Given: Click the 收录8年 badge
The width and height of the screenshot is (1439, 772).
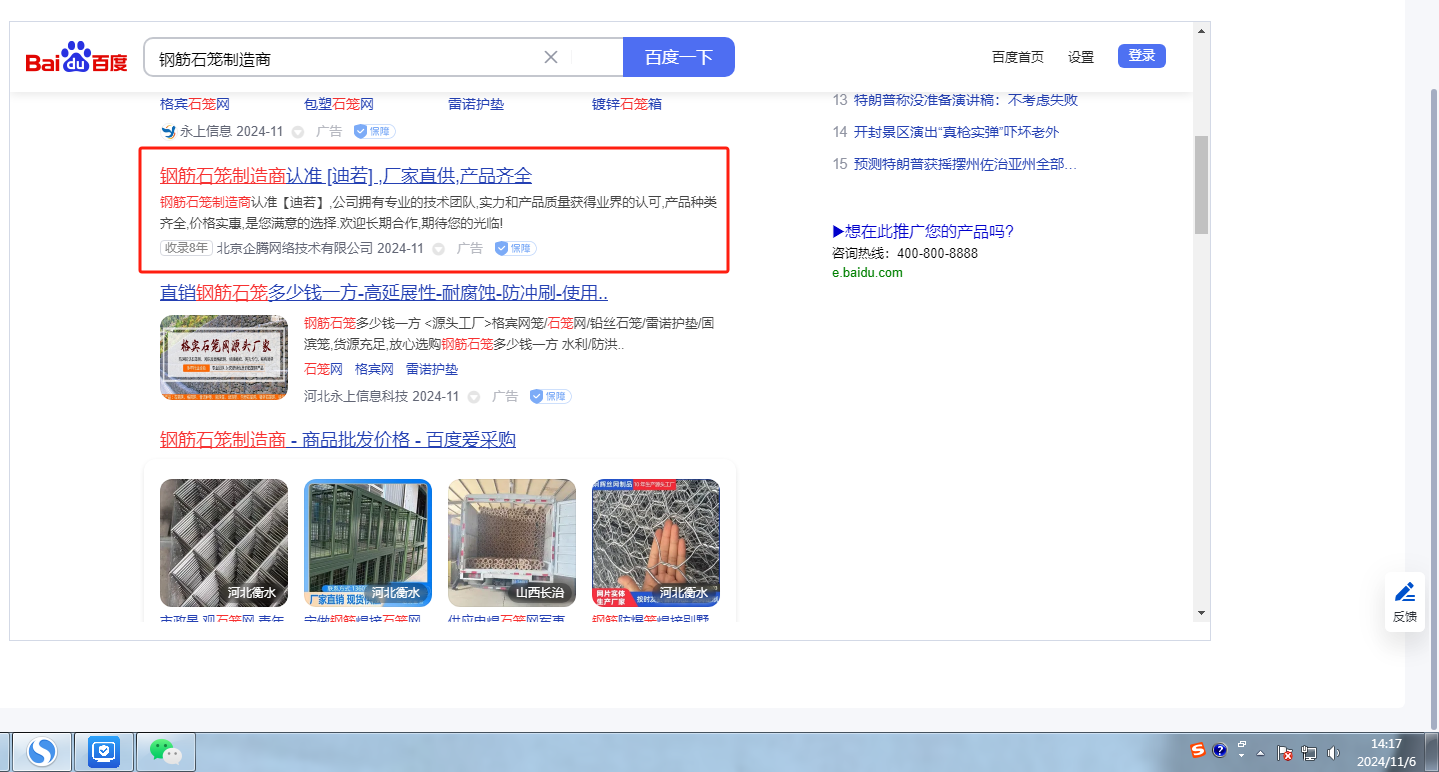Looking at the screenshot, I should [186, 248].
